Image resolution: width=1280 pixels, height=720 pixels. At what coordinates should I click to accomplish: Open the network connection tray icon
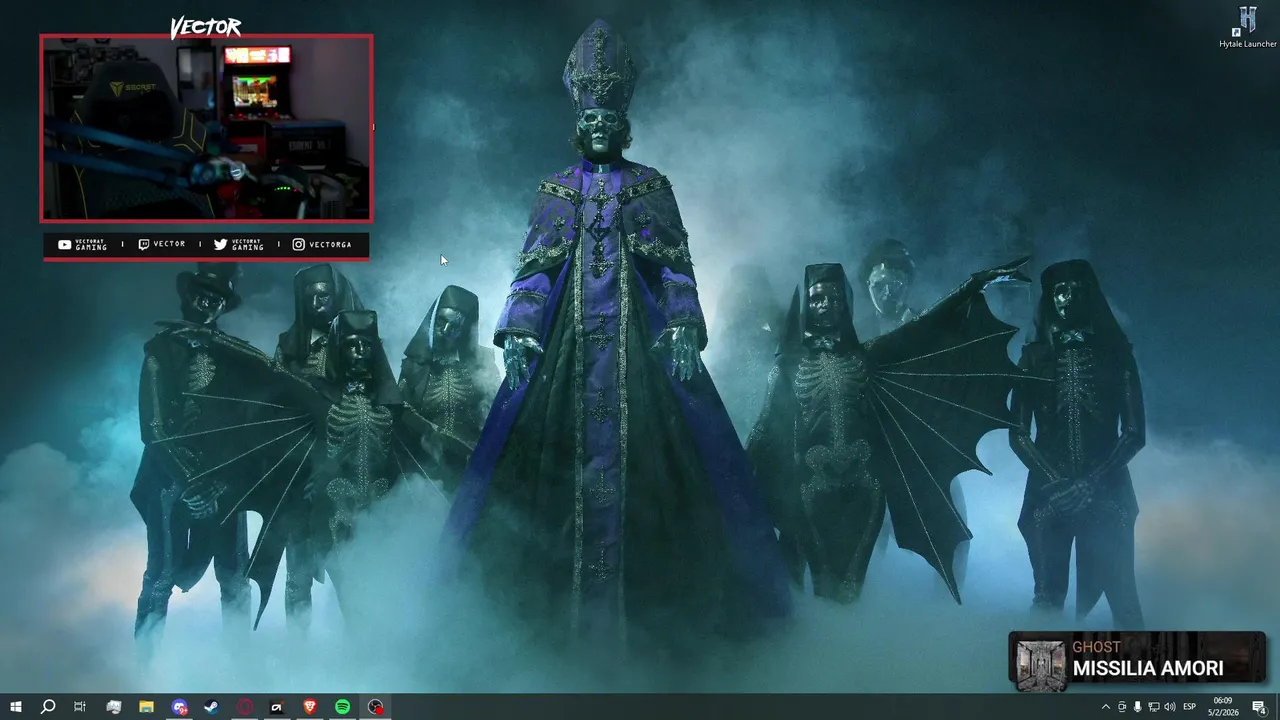1153,707
